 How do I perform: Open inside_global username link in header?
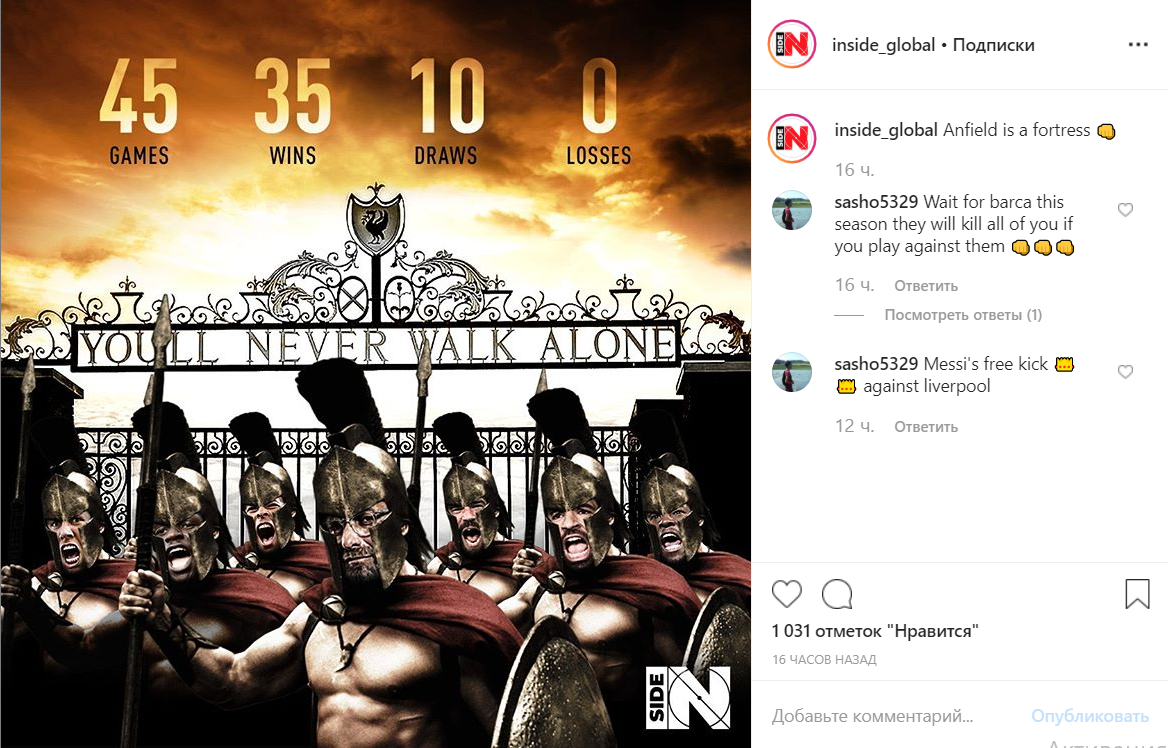click(883, 45)
